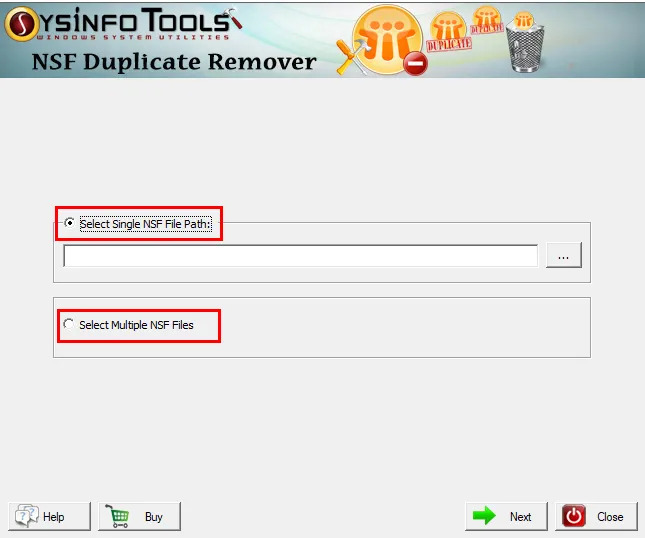645x538 pixels.
Task: Open the browse dialog with ellipsis button
Action: [564, 255]
